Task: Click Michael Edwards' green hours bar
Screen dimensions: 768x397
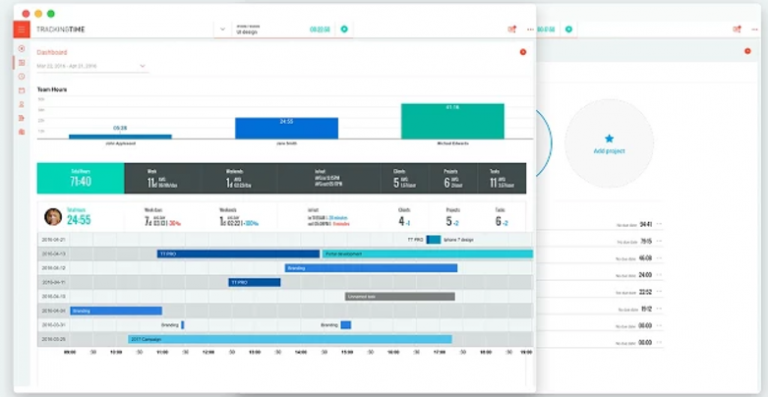Action: point(453,121)
